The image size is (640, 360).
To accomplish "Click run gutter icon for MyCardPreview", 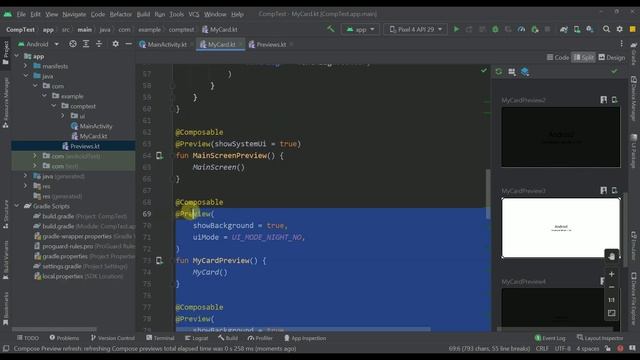I will [x=160, y=260].
